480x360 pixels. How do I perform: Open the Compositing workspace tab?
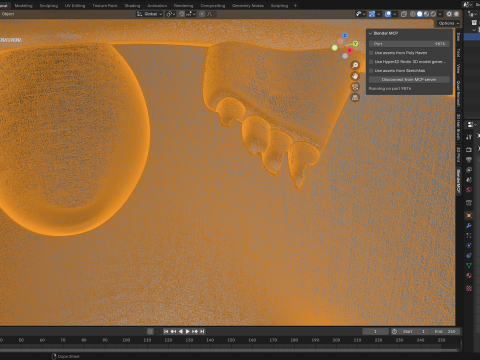(213, 6)
